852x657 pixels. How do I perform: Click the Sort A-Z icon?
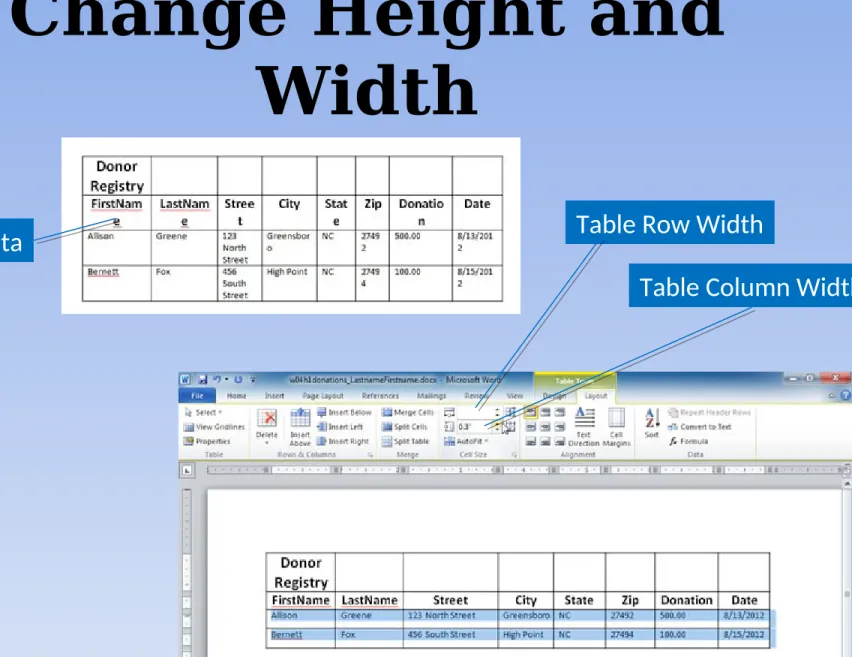point(651,418)
